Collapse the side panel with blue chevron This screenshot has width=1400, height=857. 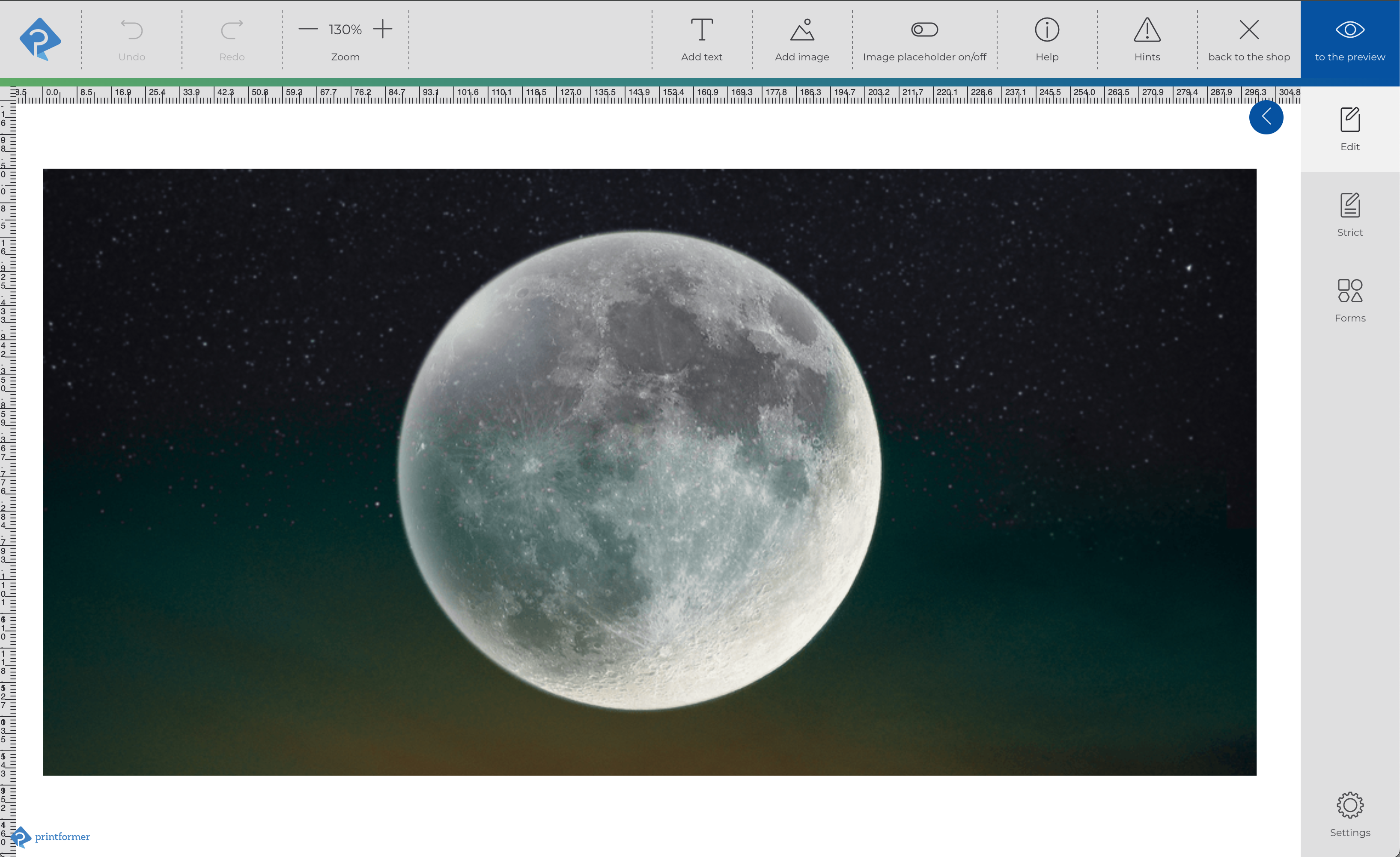pyautogui.click(x=1266, y=117)
